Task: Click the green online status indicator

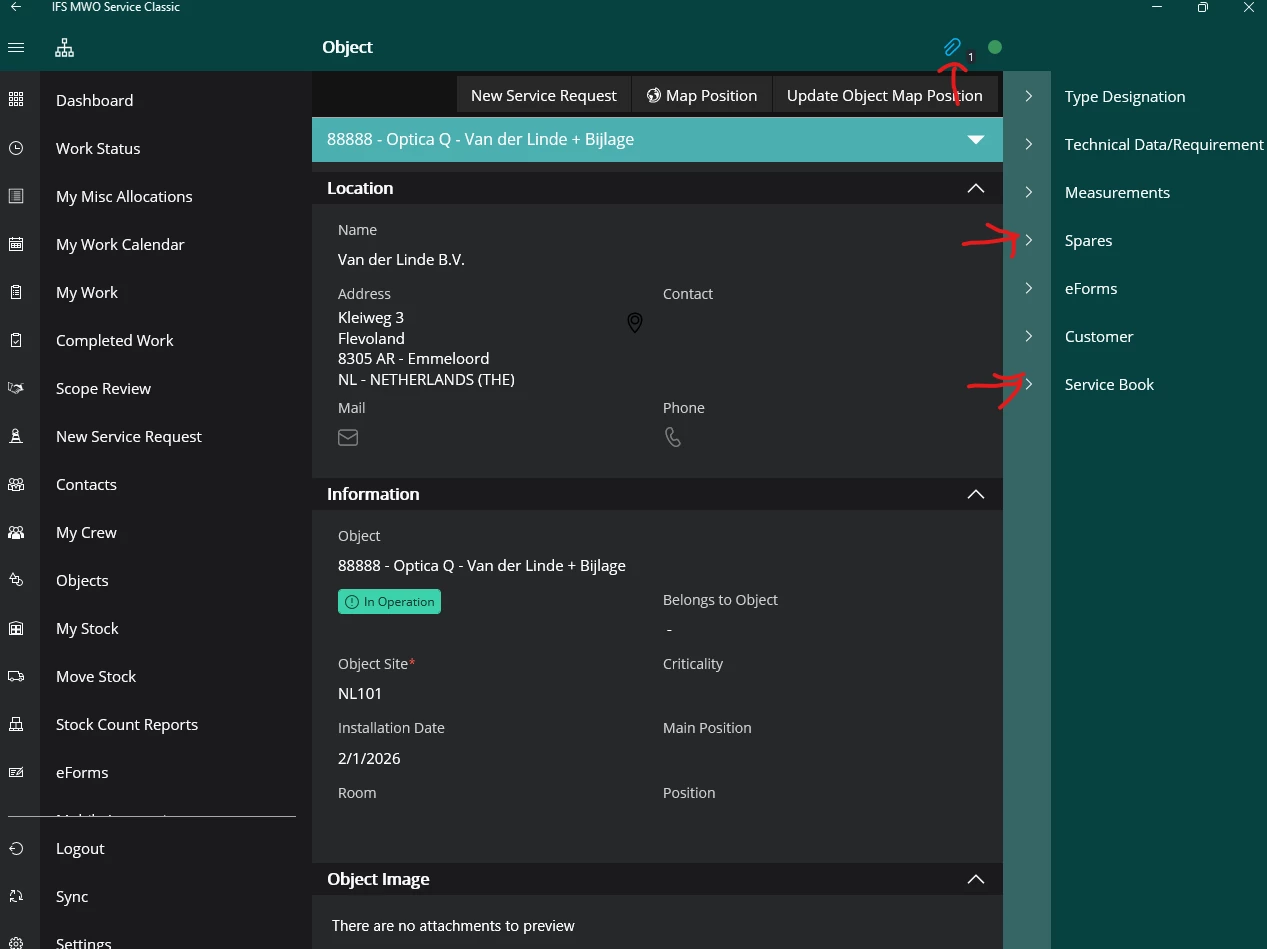Action: 995,47
